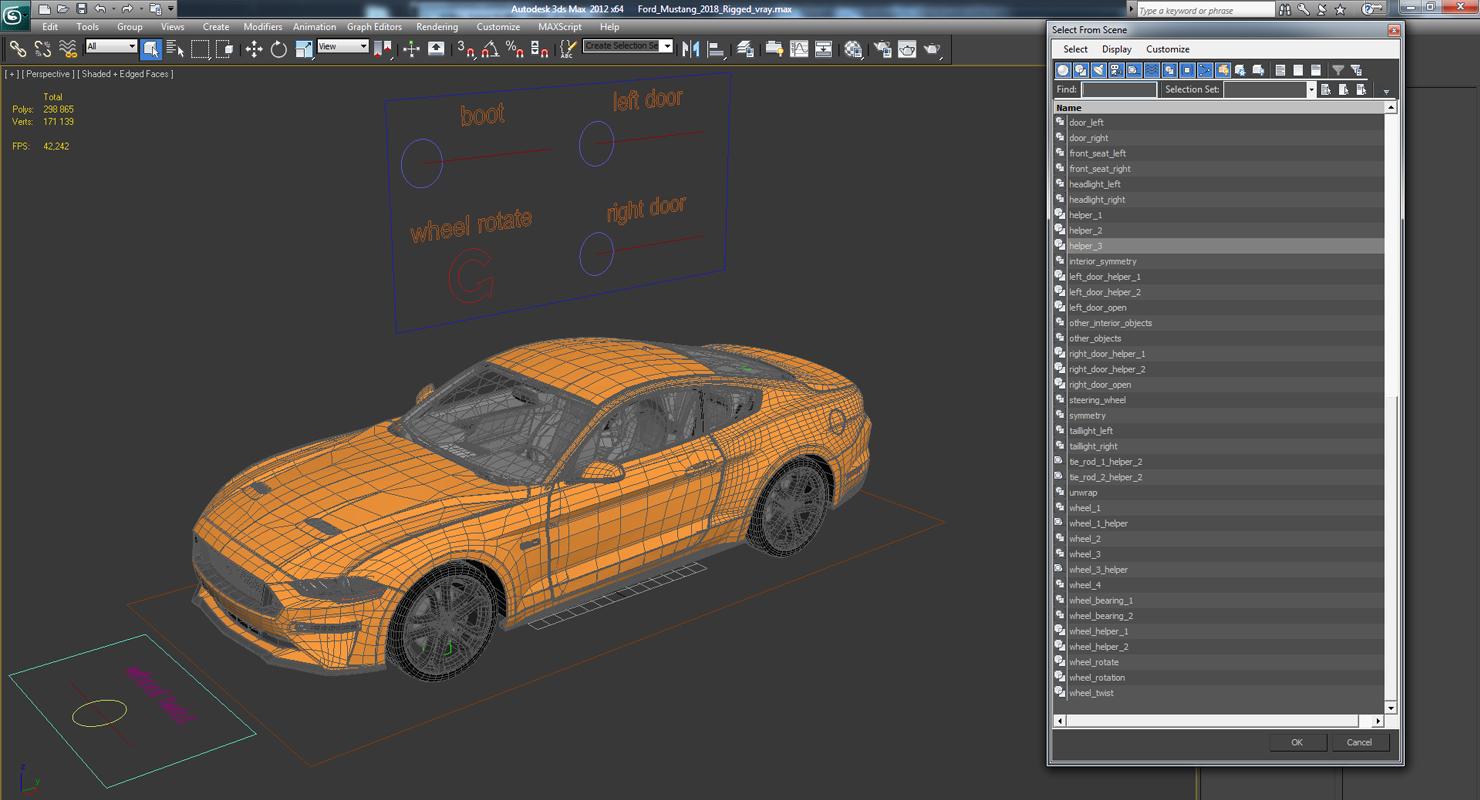The width and height of the screenshot is (1480, 800).
Task: Open Graph Editors menu
Action: point(374,27)
